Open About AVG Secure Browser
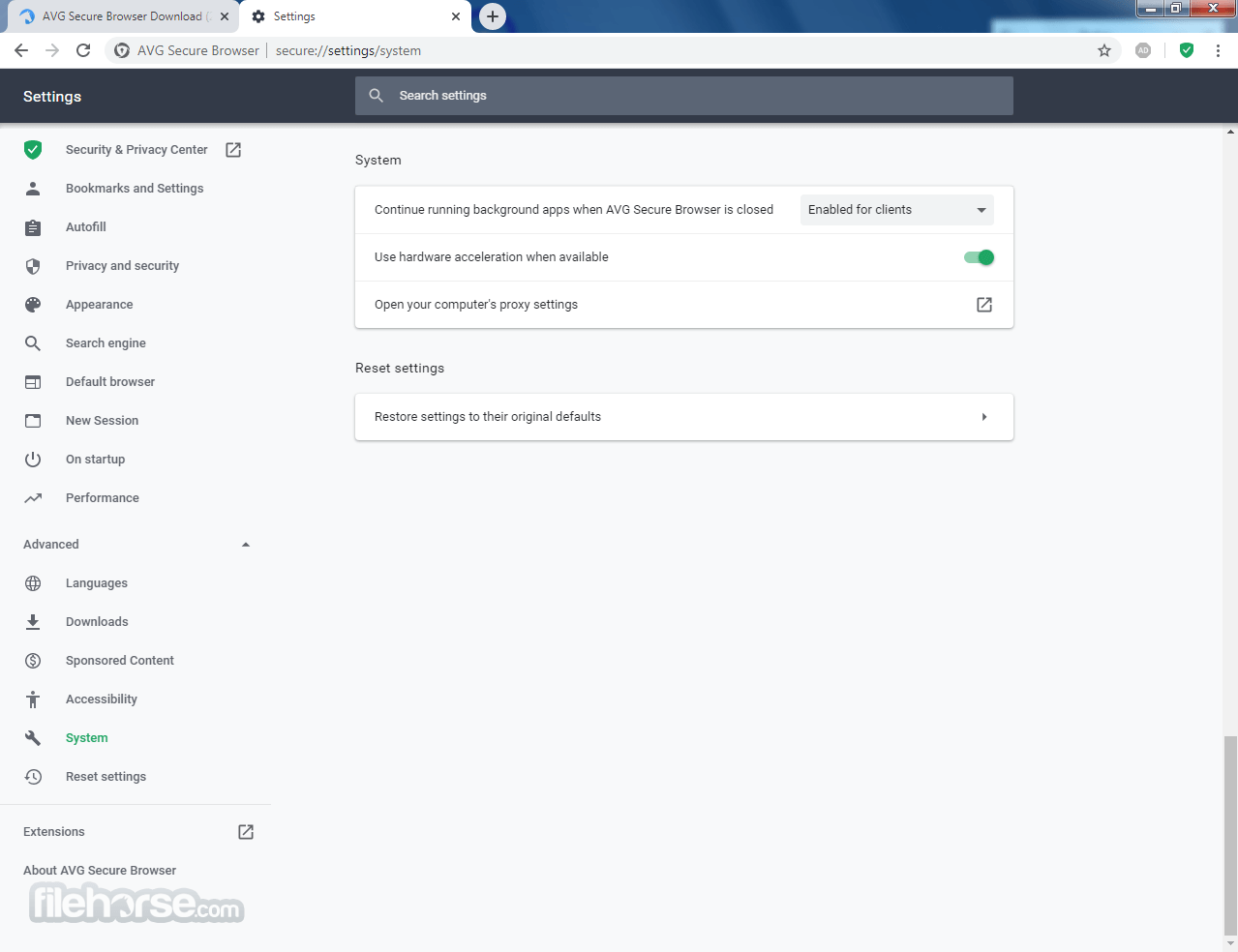1238x952 pixels. point(100,871)
